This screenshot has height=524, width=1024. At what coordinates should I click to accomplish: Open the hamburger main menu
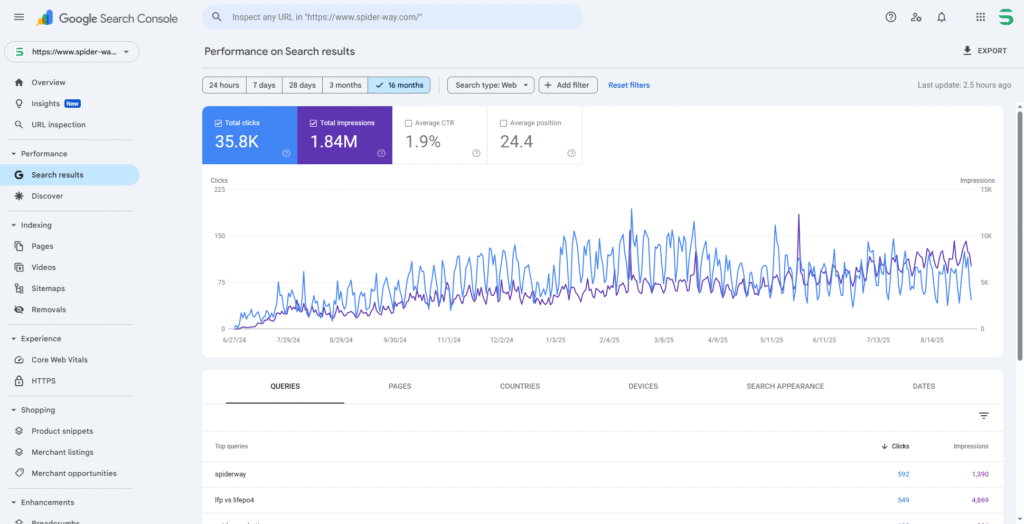[18, 17]
